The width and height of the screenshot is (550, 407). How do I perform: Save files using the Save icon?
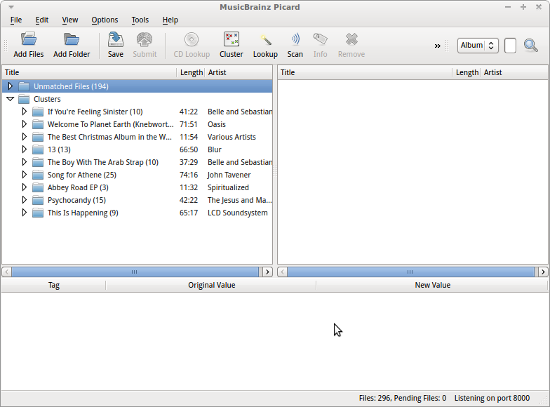115,39
